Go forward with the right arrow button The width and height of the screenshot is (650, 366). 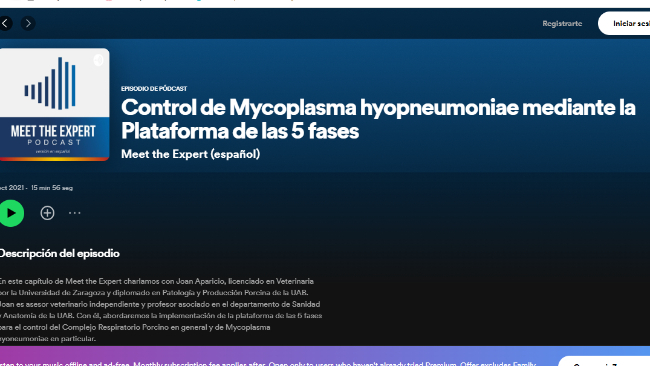(28, 24)
